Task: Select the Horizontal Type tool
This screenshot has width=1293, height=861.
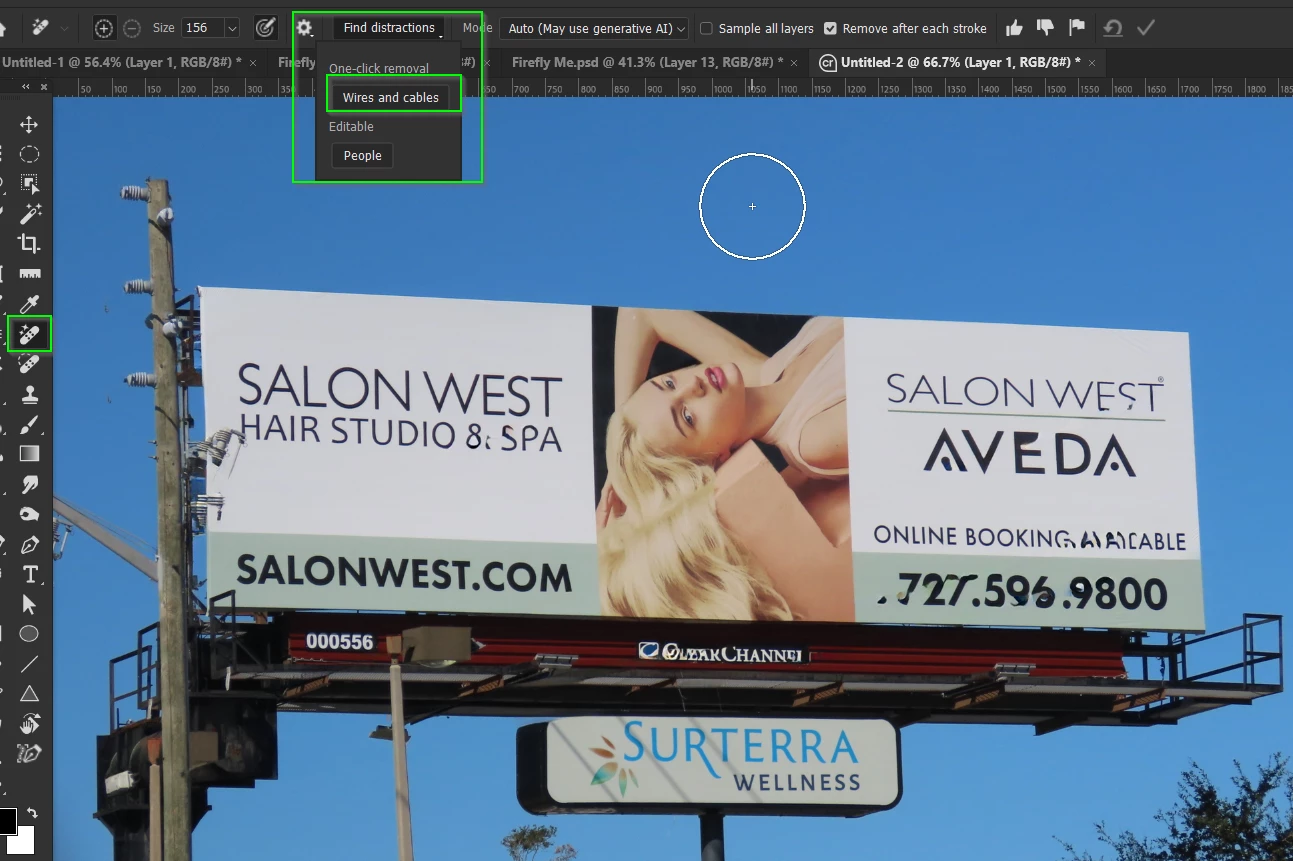Action: (29, 574)
